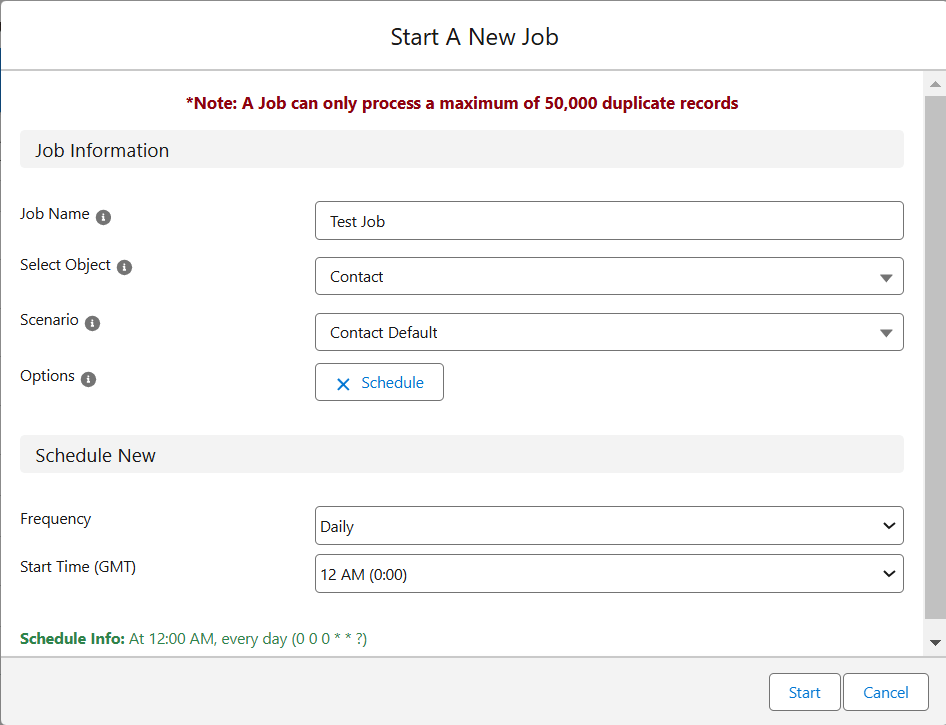Expand the Scenario dropdown arrow
The height and width of the screenshot is (725, 946).
(886, 333)
